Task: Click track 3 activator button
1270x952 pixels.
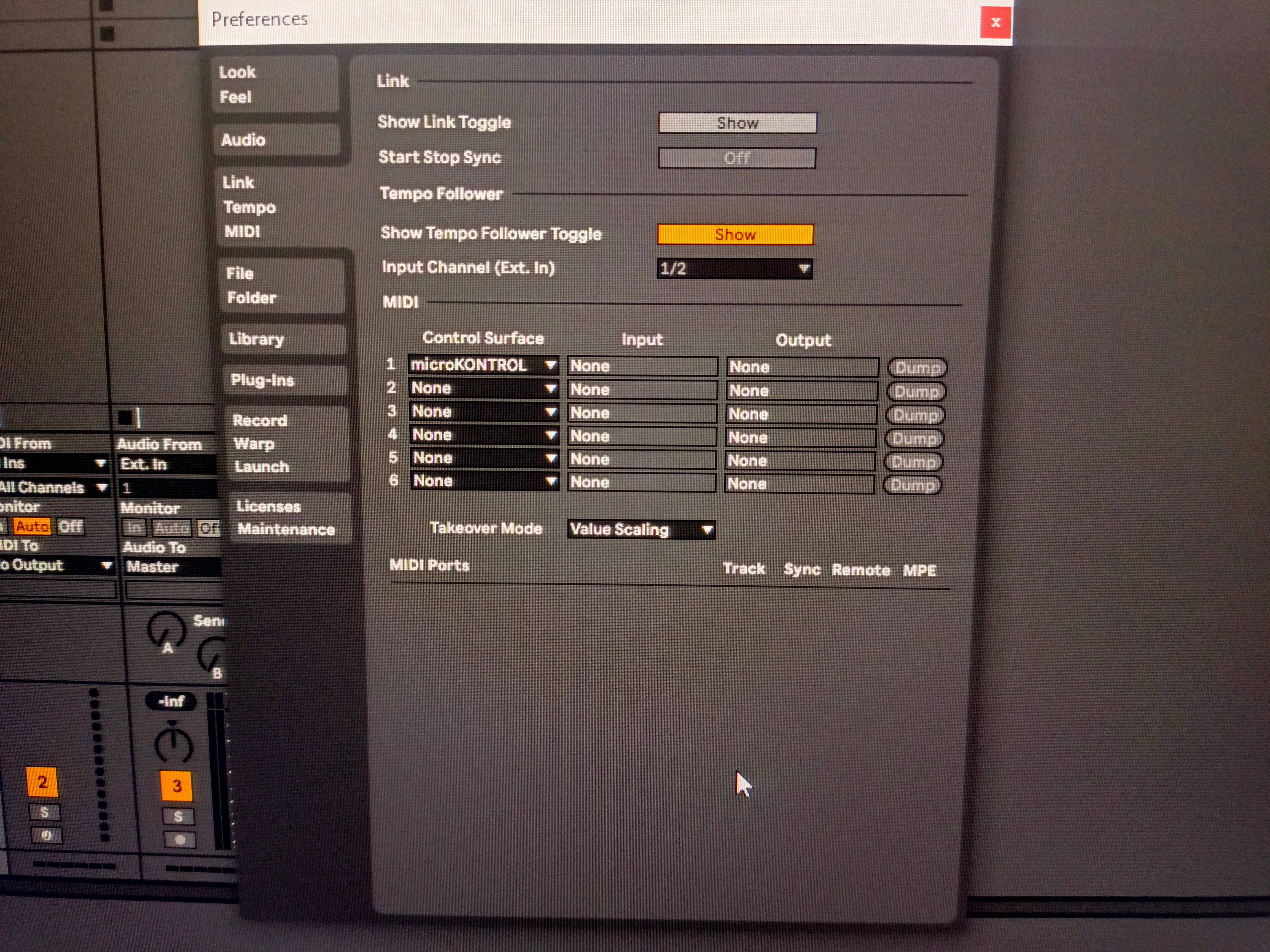Action: 177,786
